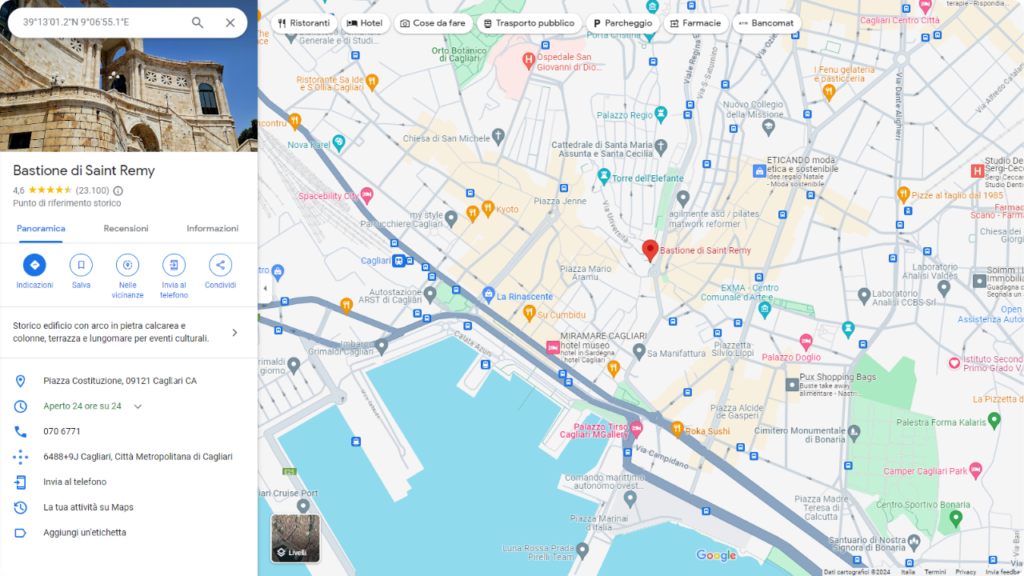Save the place with the Salva icon
The height and width of the screenshot is (576, 1024).
point(81,265)
